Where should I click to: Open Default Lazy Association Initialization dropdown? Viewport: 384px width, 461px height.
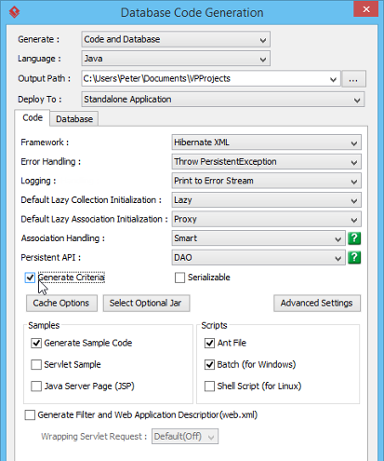click(x=267, y=219)
